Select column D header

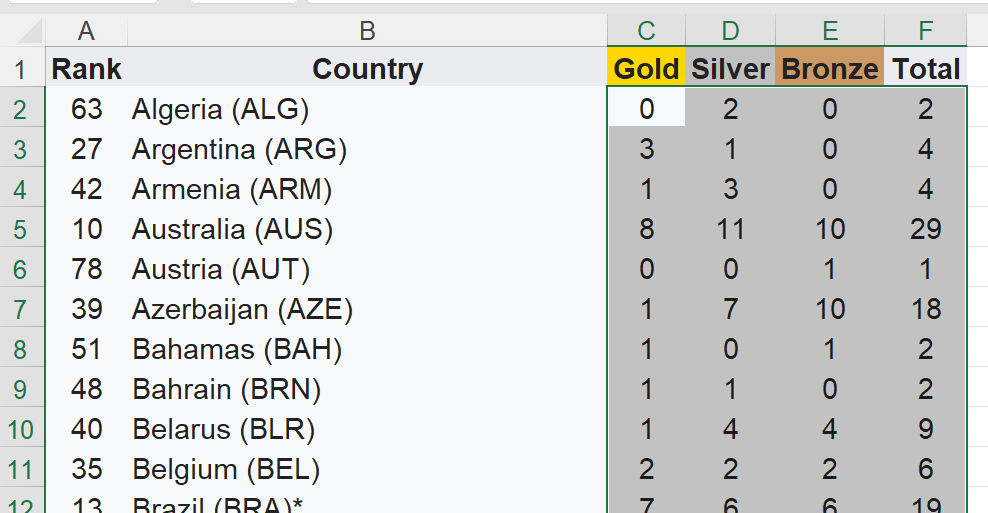tap(730, 30)
